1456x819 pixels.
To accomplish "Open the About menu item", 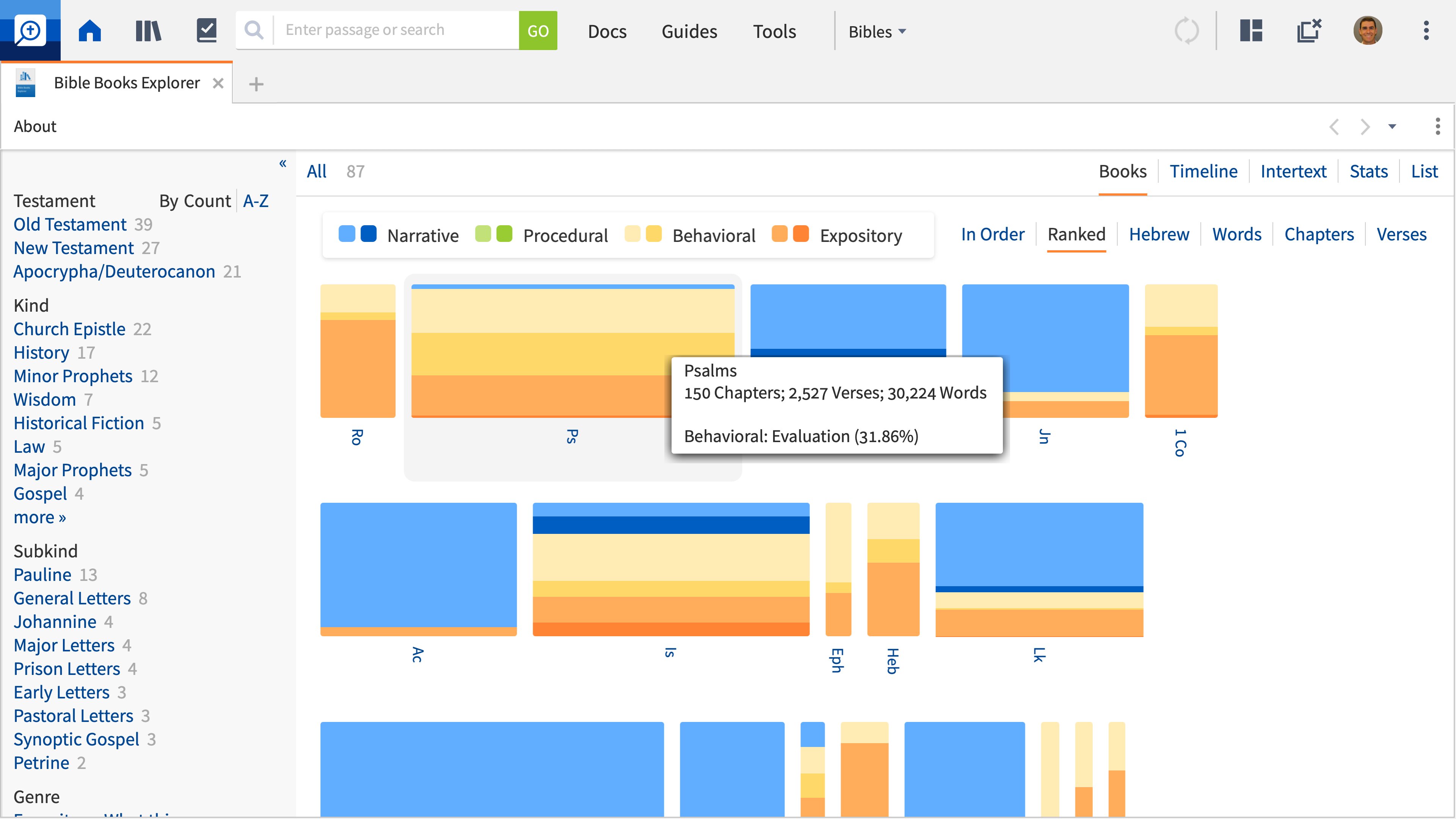I will point(35,126).
